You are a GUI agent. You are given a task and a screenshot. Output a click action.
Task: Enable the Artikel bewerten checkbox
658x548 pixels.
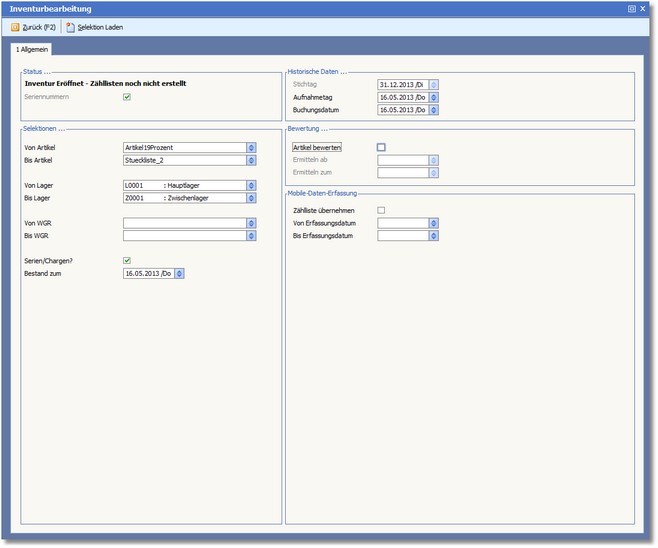coord(381,147)
